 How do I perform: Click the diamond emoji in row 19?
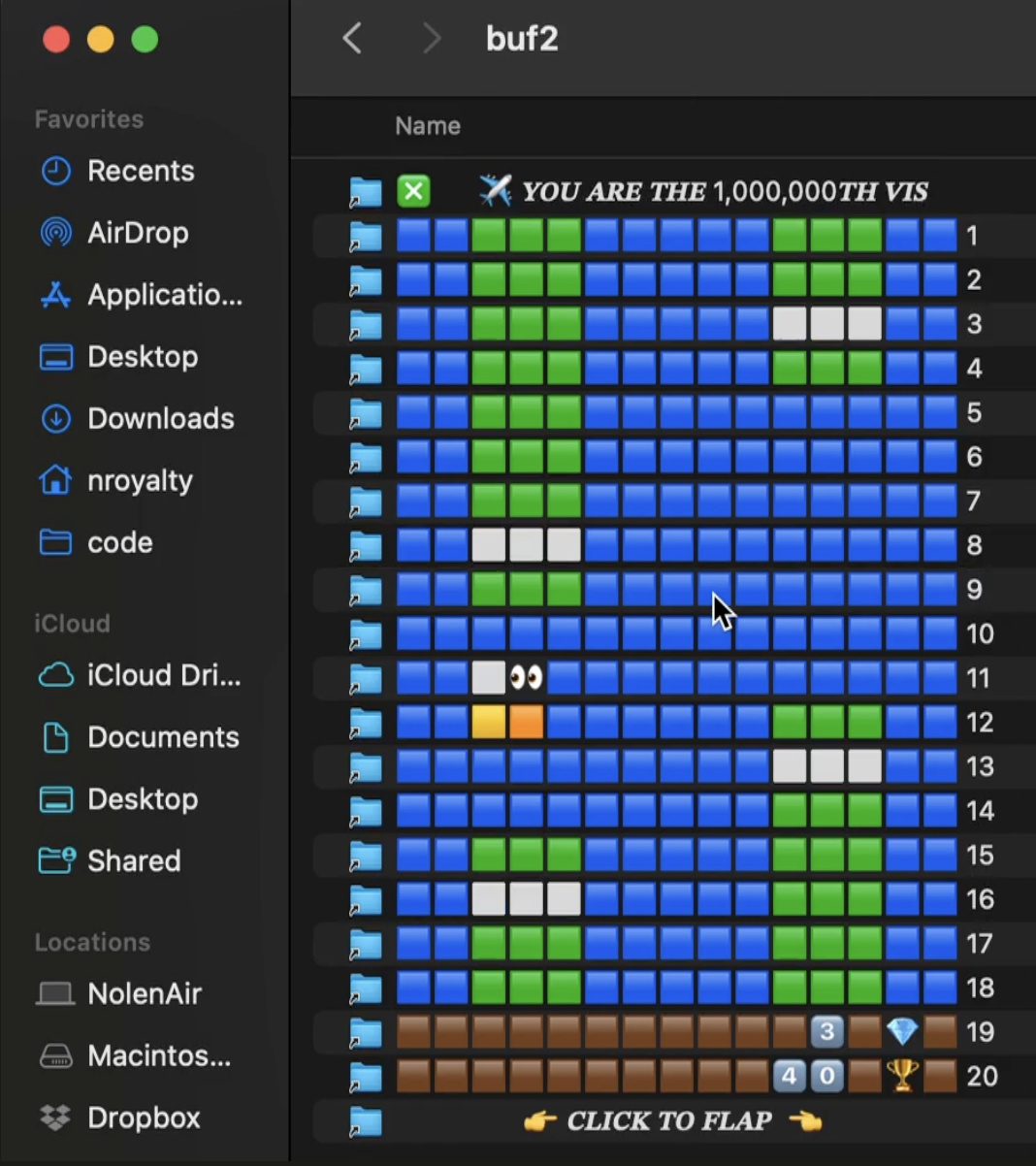902,1031
